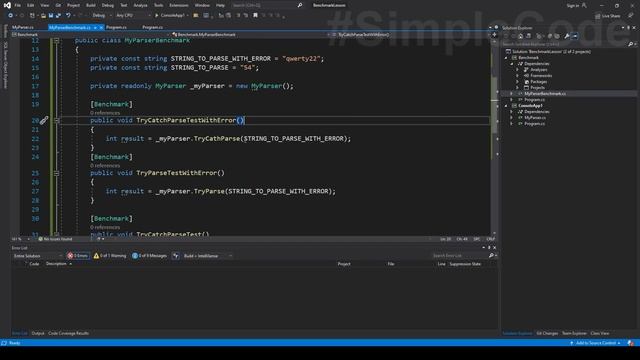Click the Save icon in the toolbar

(51, 16)
